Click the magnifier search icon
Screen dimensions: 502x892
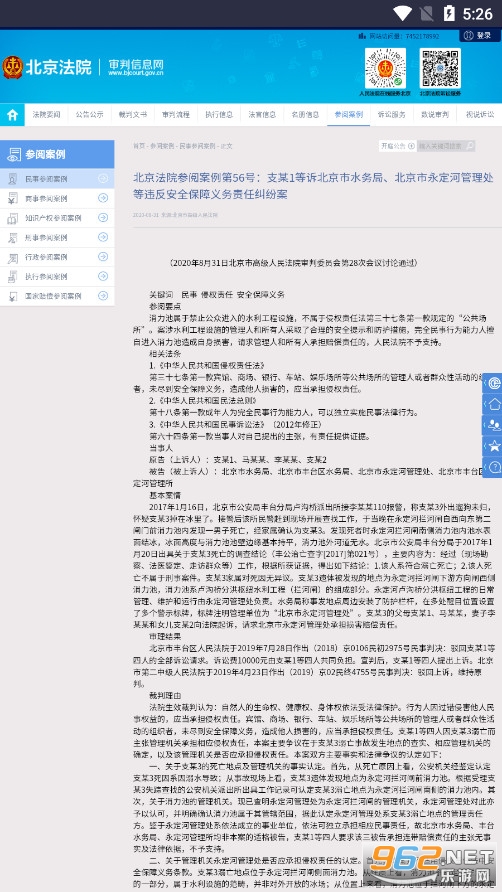(470, 146)
